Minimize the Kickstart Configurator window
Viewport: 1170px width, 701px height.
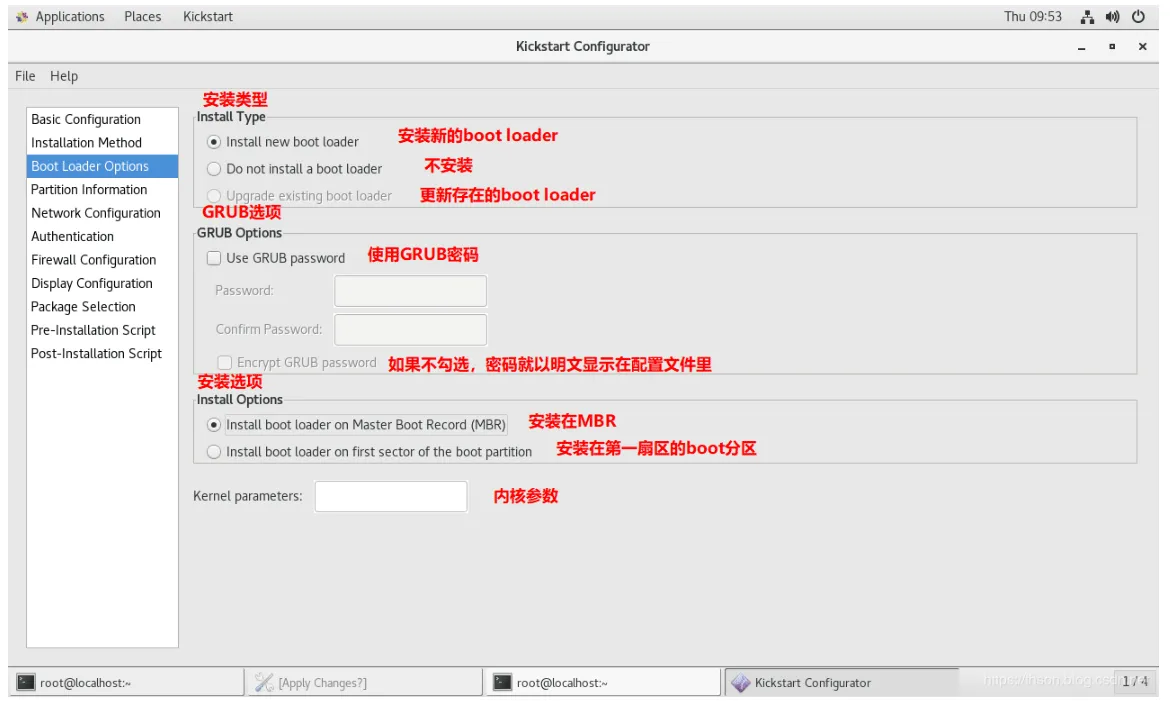(1081, 47)
